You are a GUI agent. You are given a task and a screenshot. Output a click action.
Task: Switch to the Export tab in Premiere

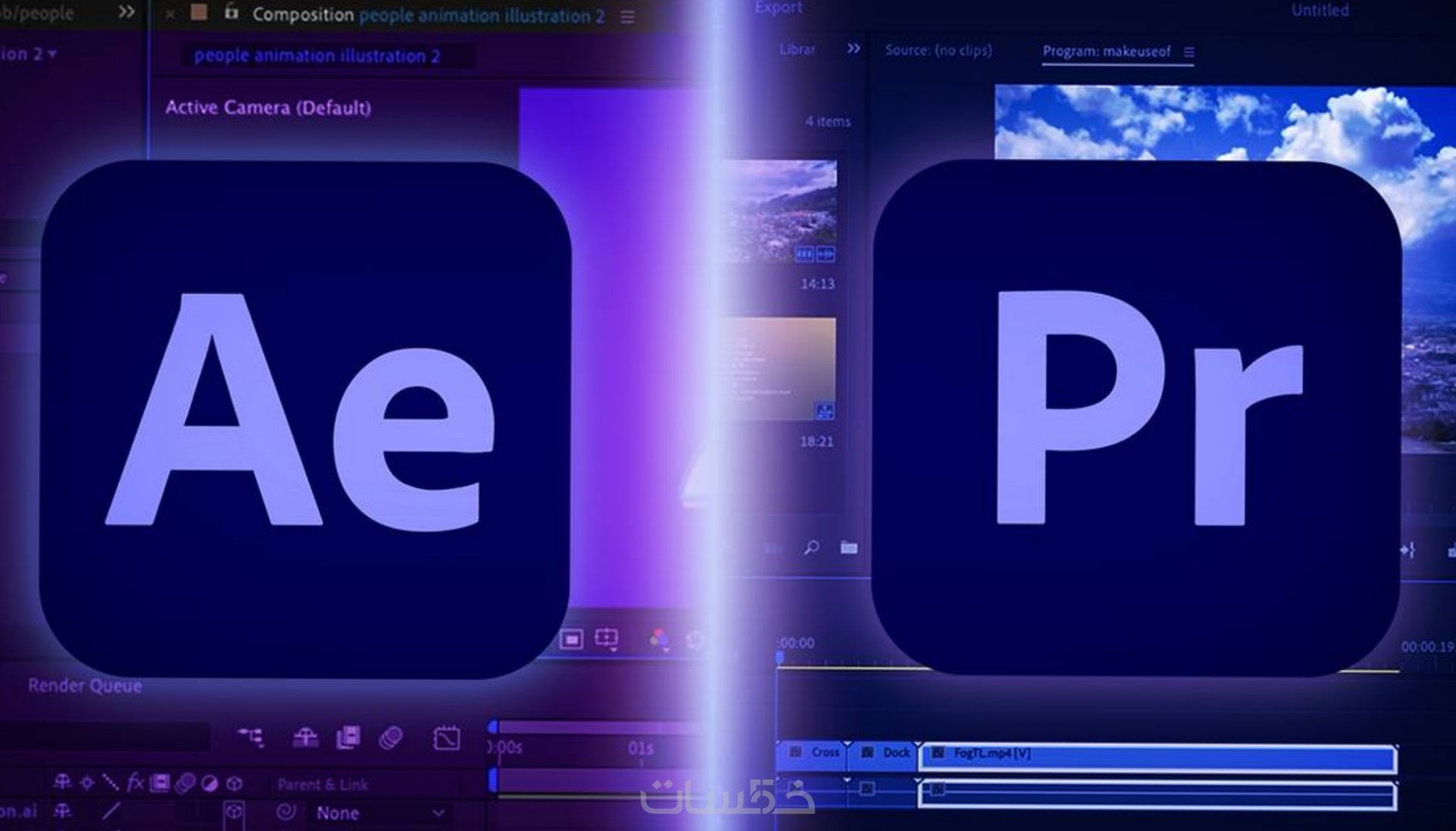point(779,8)
